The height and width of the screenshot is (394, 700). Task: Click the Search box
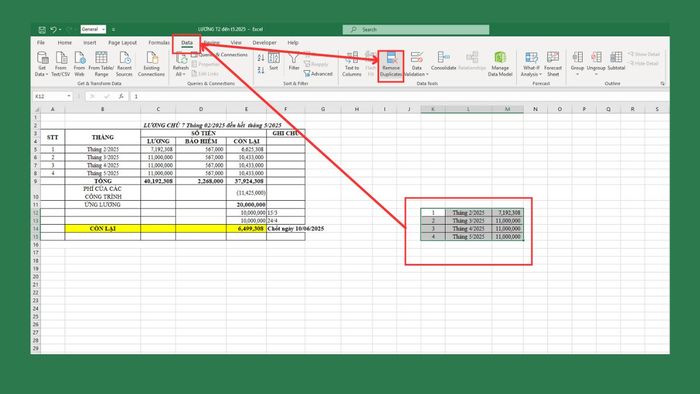coord(416,29)
